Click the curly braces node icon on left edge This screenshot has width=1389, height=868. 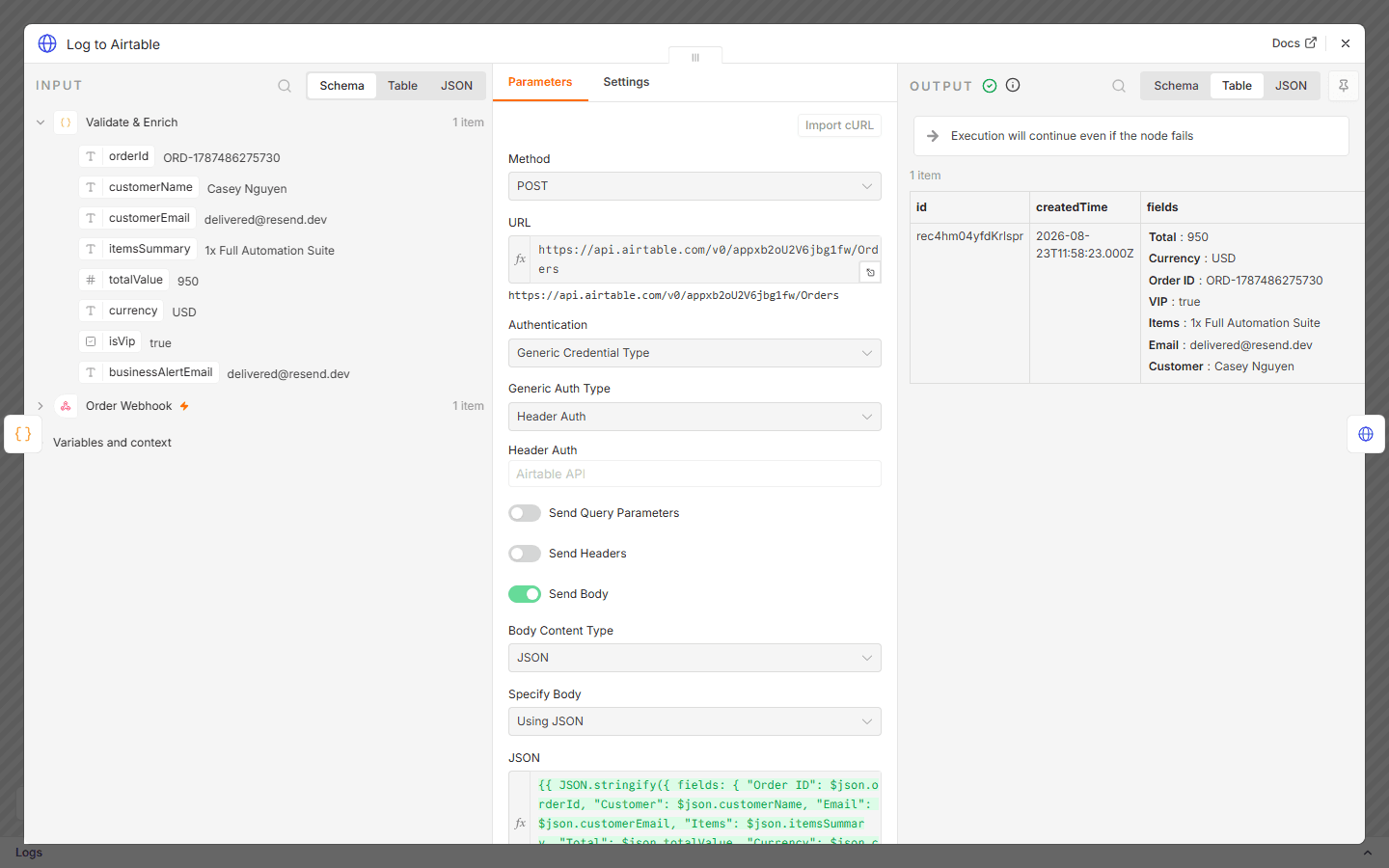[23, 434]
